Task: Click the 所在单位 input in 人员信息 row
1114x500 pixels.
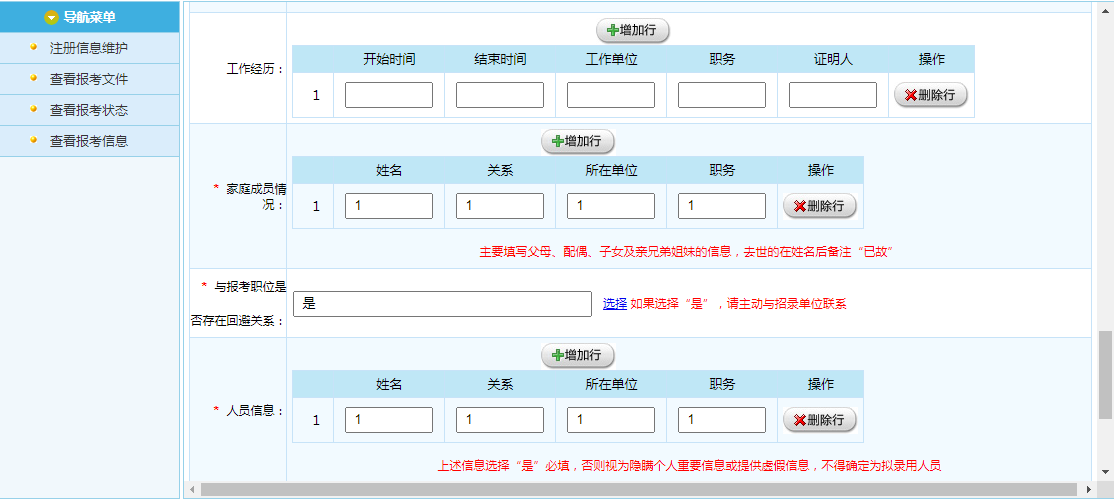Action: (x=611, y=420)
